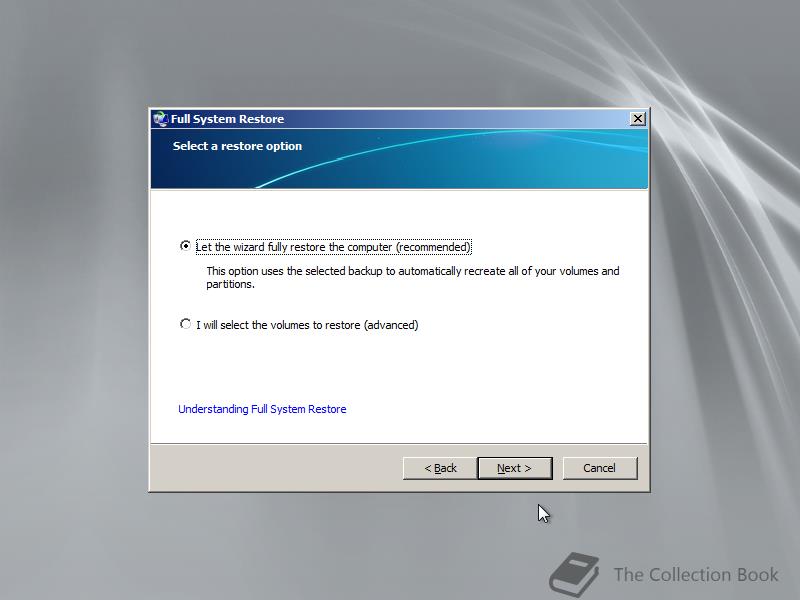Click 'The Collection Book' watermark text
The width and height of the screenshot is (800, 600).
[696, 574]
